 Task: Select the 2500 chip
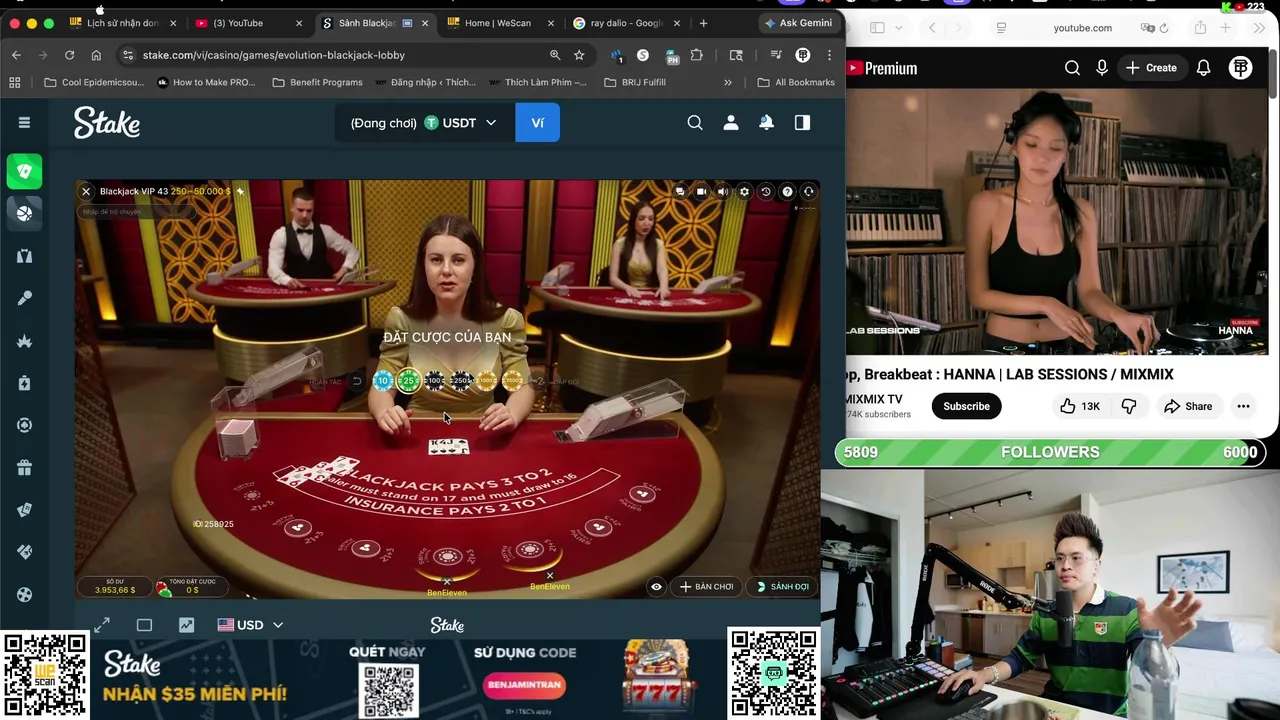(512, 381)
